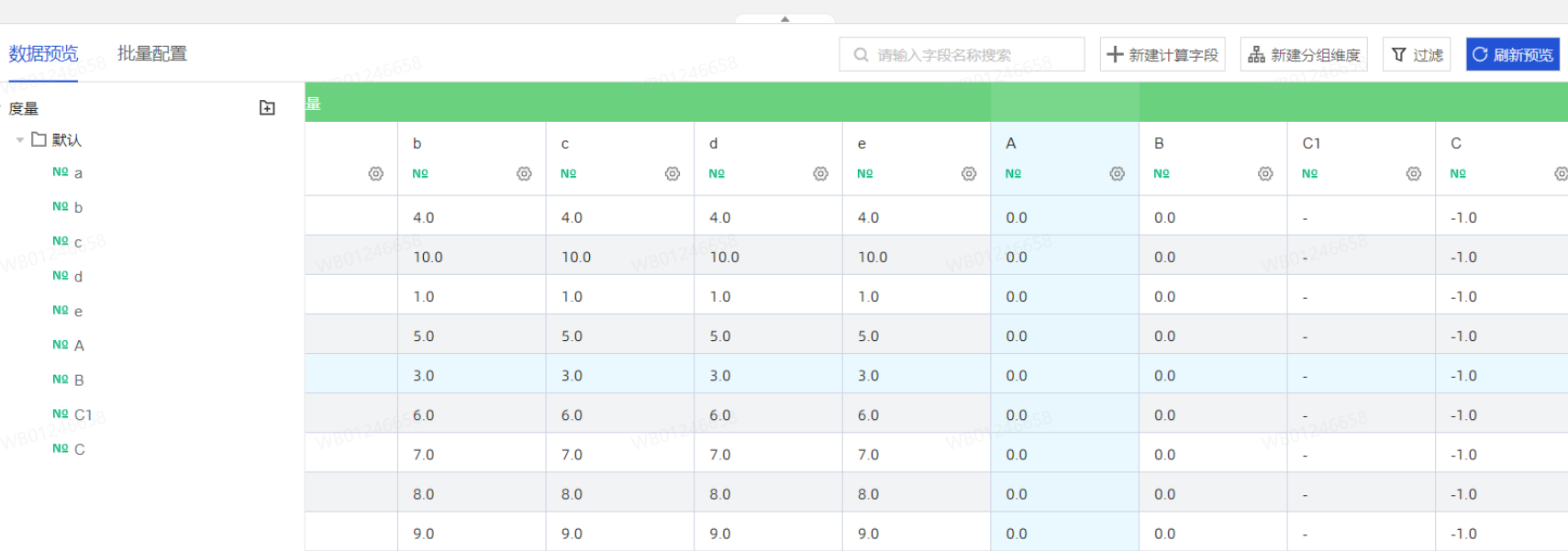Open settings gear for column A
The height and width of the screenshot is (551, 1568).
[1117, 173]
